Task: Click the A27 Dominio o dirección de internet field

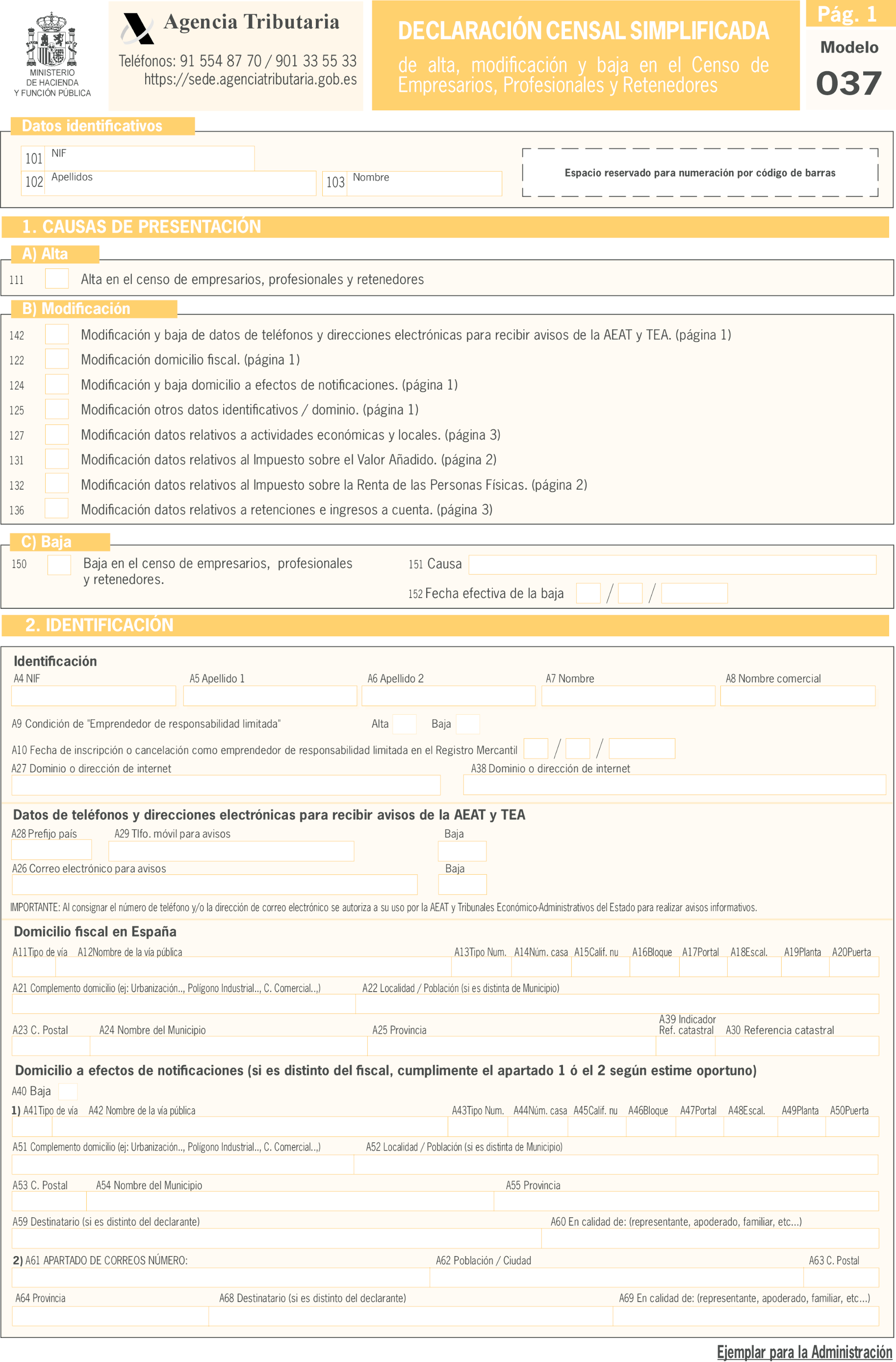Action: pos(226,785)
